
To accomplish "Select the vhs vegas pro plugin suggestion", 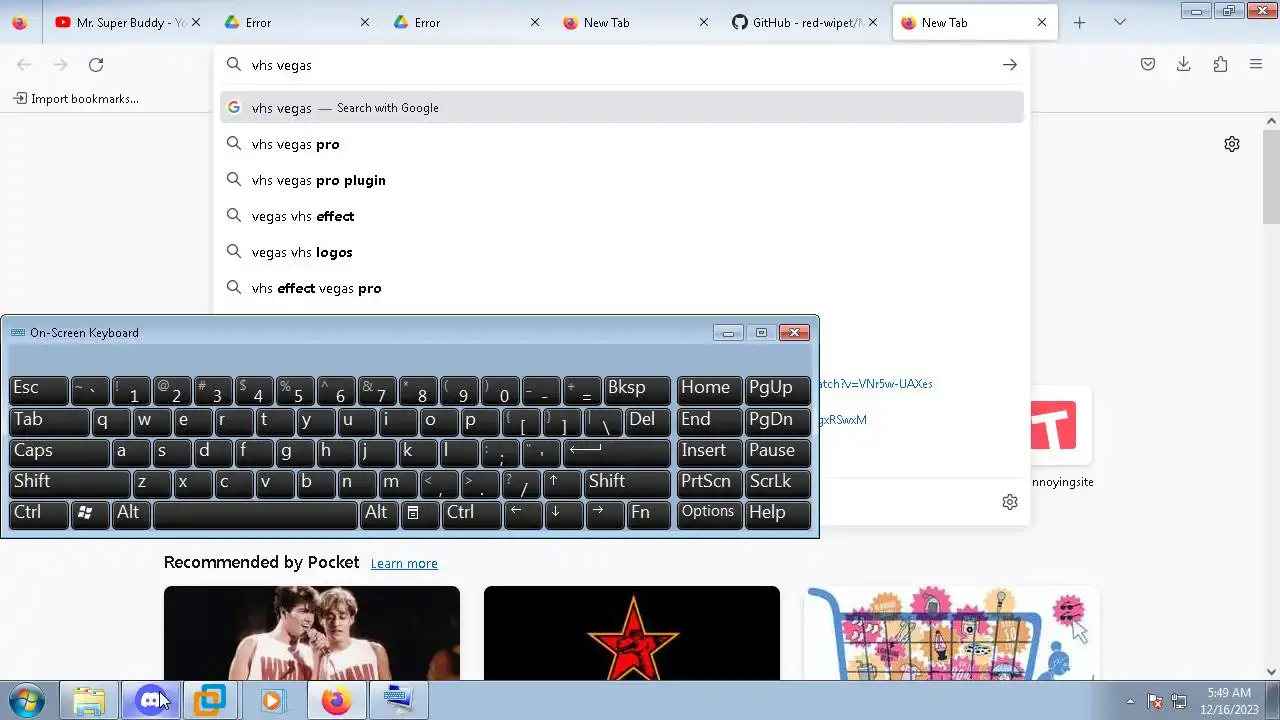I will (622, 180).
